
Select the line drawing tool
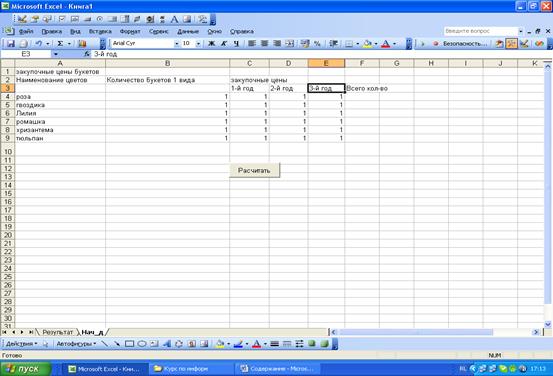point(104,344)
